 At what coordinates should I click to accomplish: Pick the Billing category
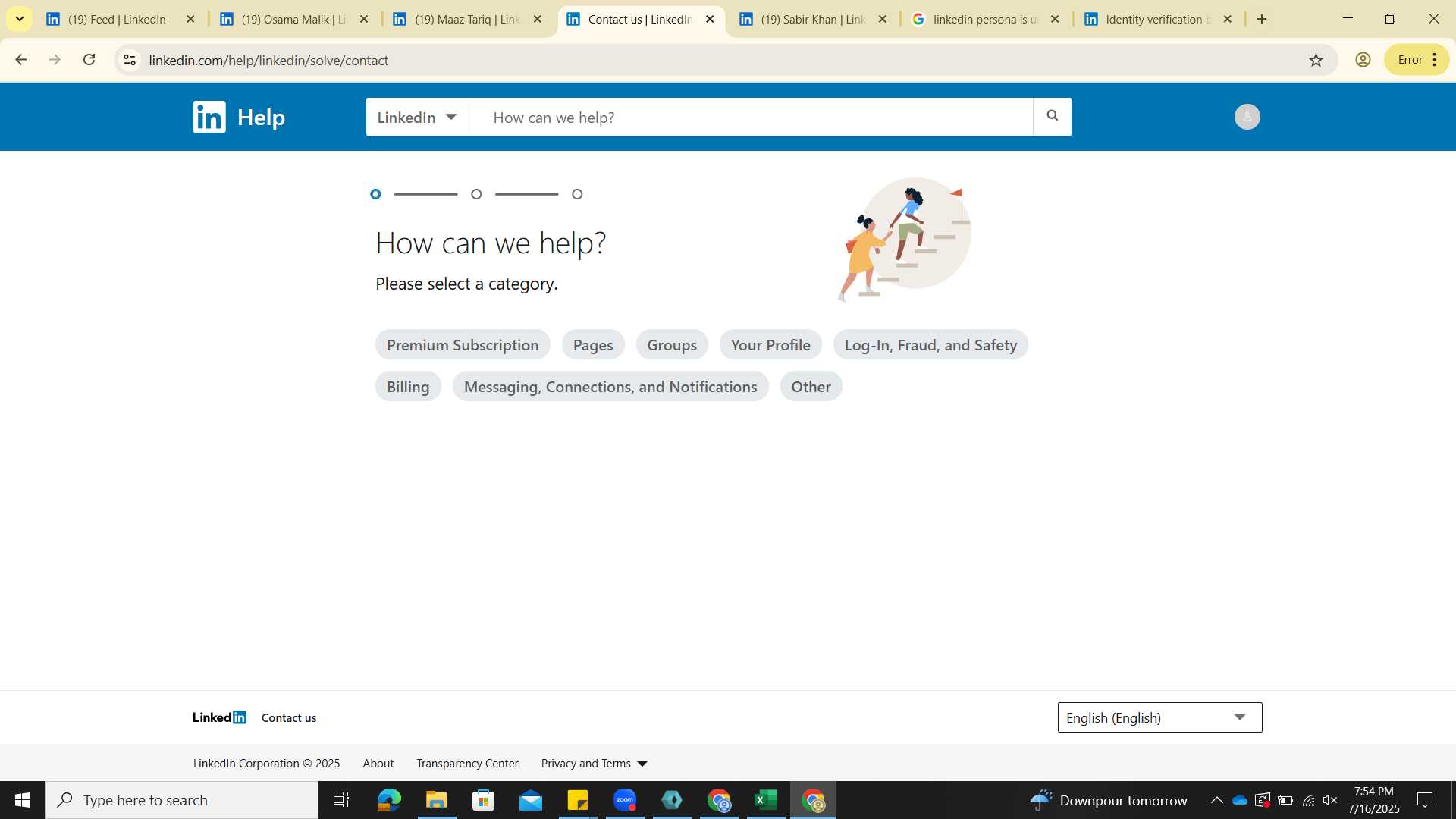[x=408, y=387]
